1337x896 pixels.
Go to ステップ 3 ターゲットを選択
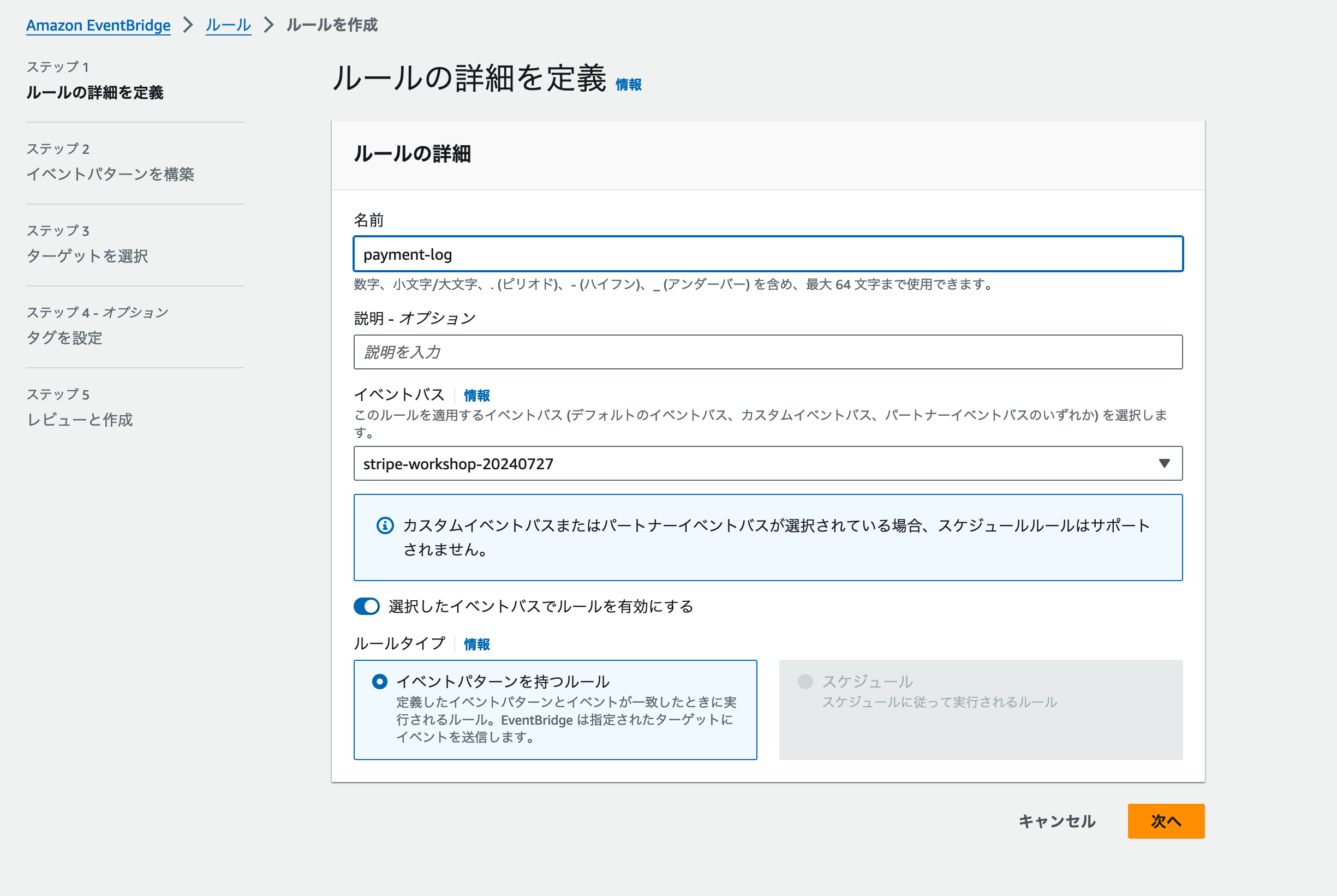(x=87, y=256)
